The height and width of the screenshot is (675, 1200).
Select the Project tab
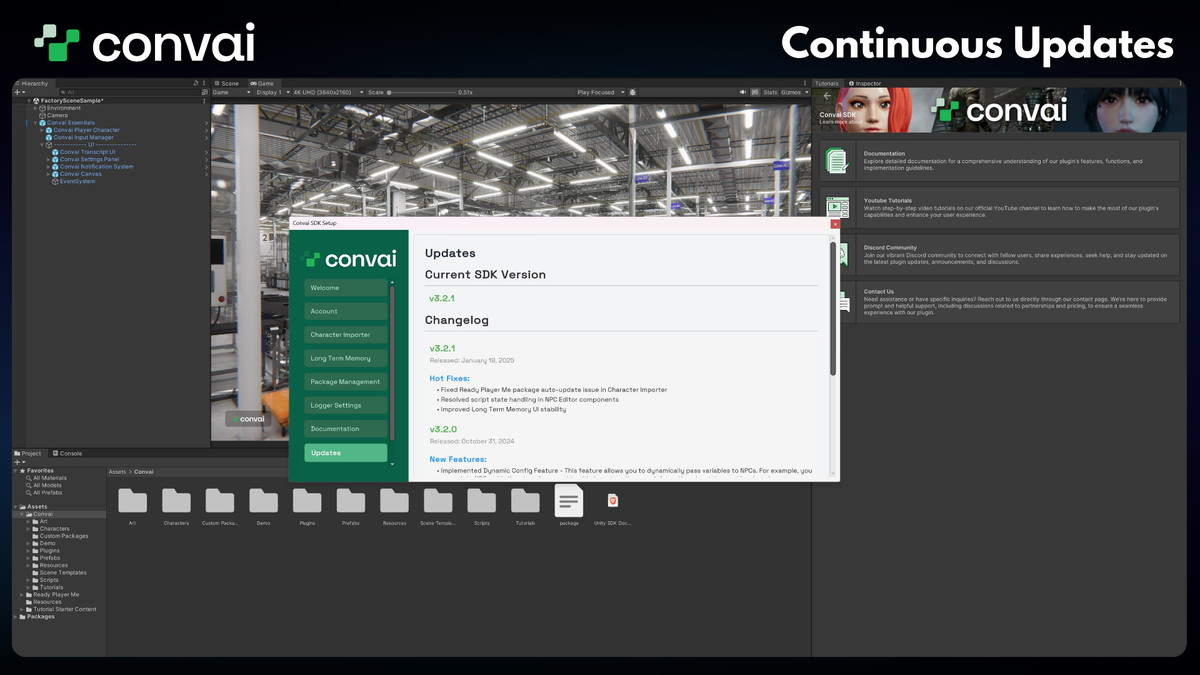pos(29,453)
